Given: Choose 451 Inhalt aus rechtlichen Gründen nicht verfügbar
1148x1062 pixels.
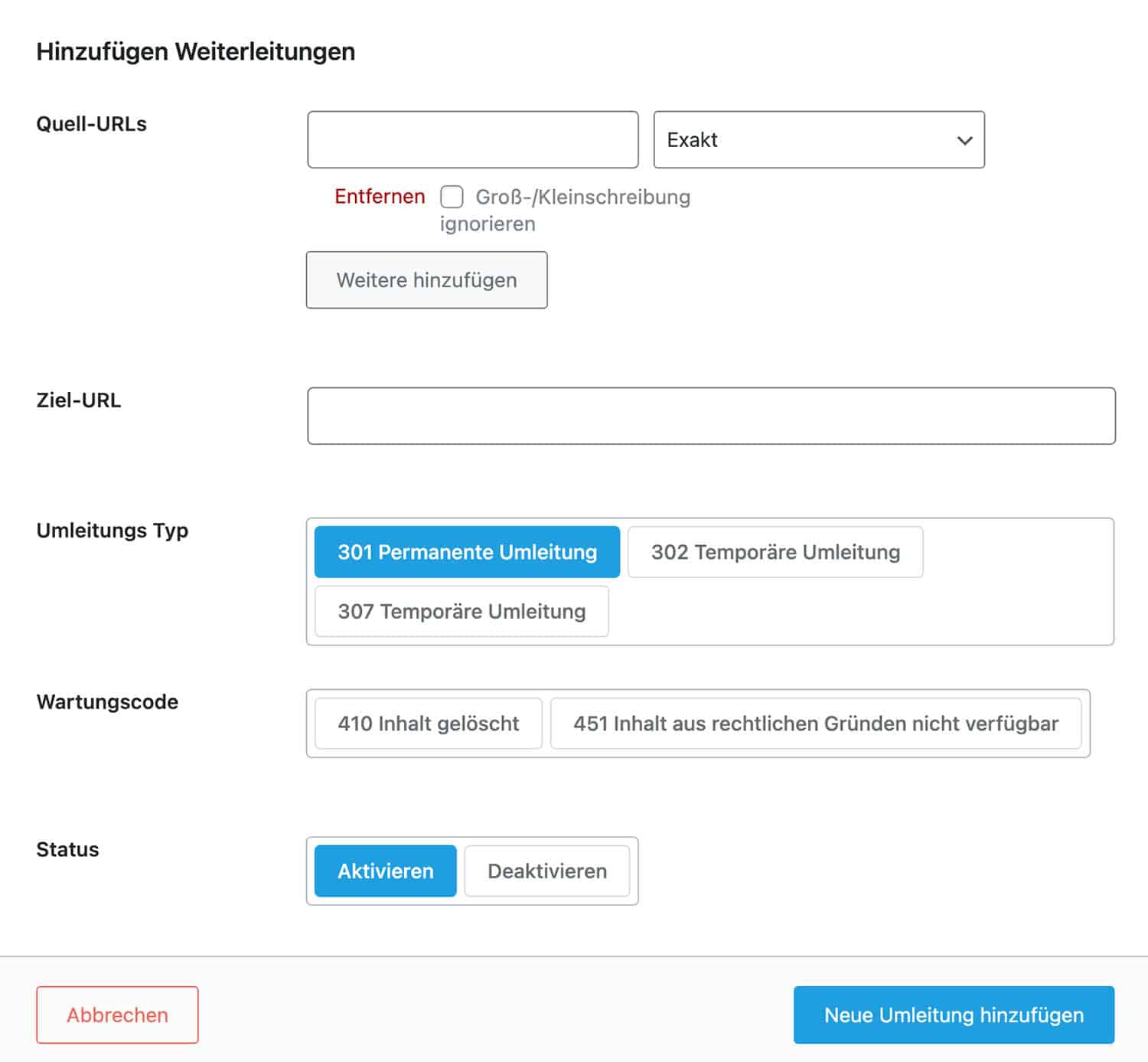Looking at the screenshot, I should point(816,724).
